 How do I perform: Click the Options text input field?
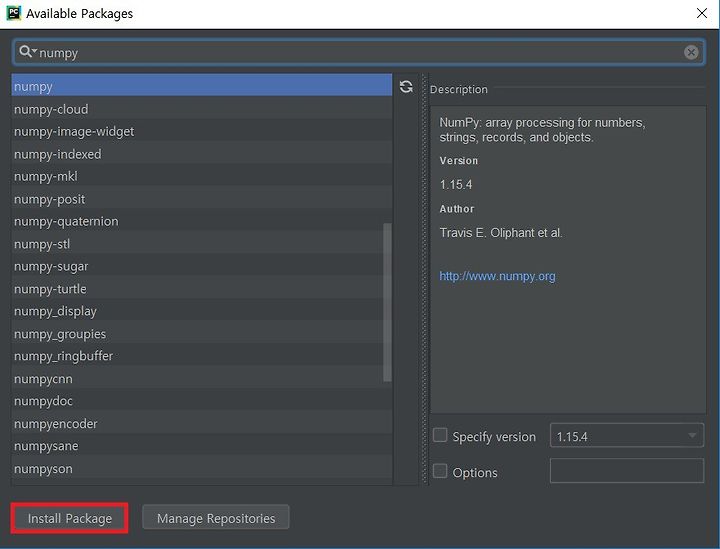click(627, 471)
